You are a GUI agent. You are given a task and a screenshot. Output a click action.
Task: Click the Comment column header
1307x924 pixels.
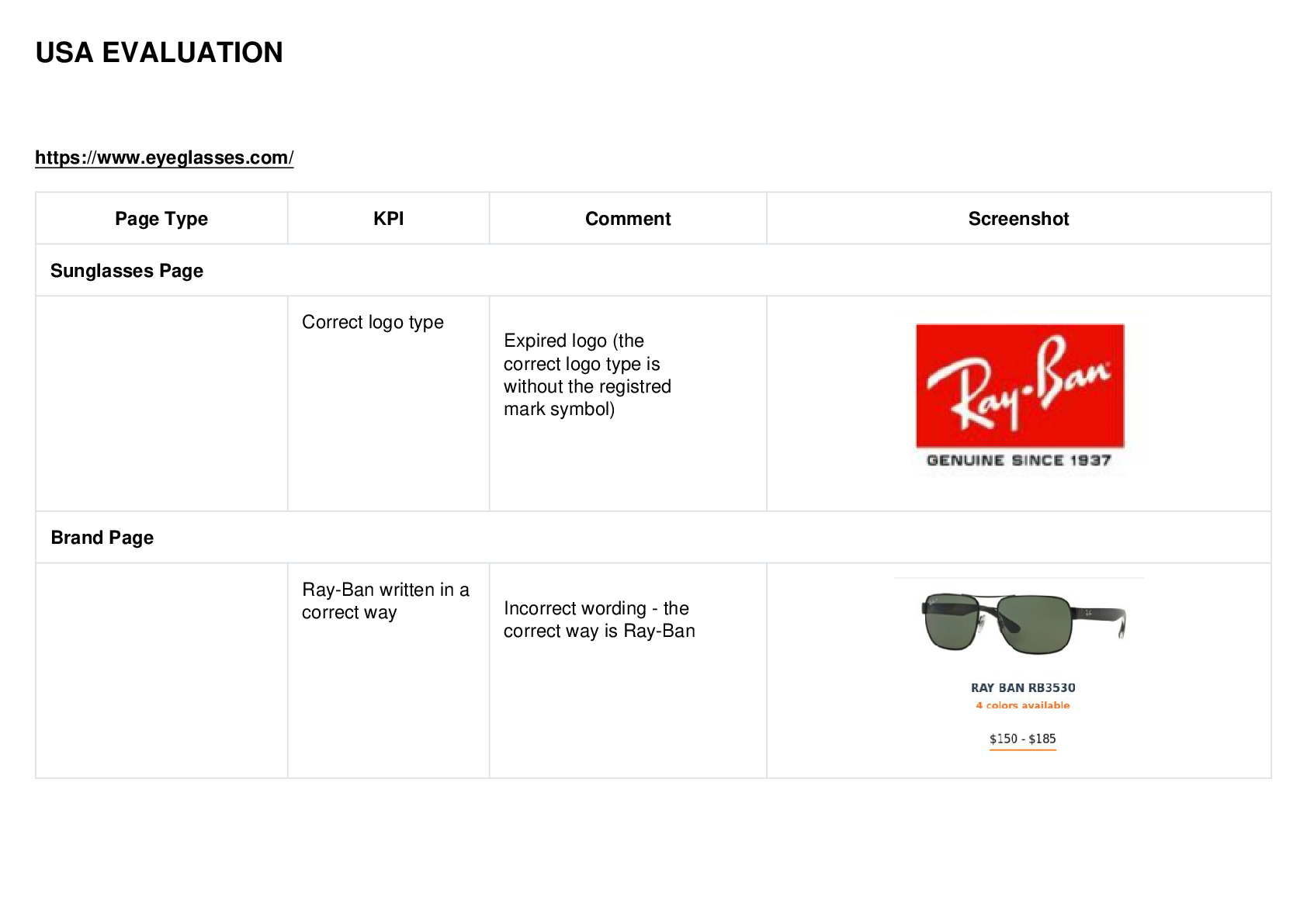pyautogui.click(x=628, y=219)
